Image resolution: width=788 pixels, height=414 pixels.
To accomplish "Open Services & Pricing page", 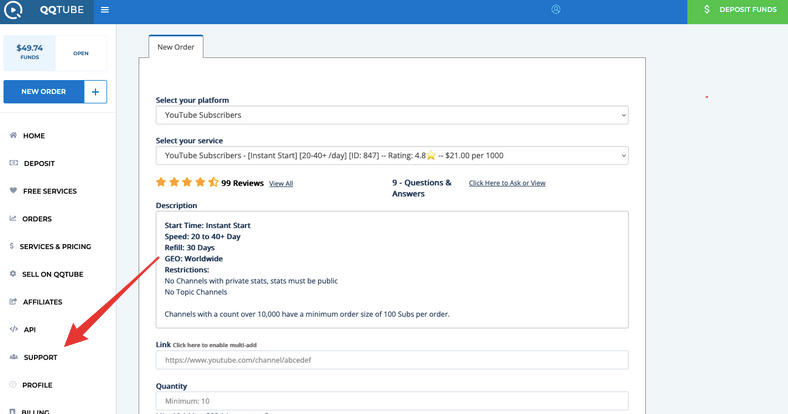I will pyautogui.click(x=55, y=246).
